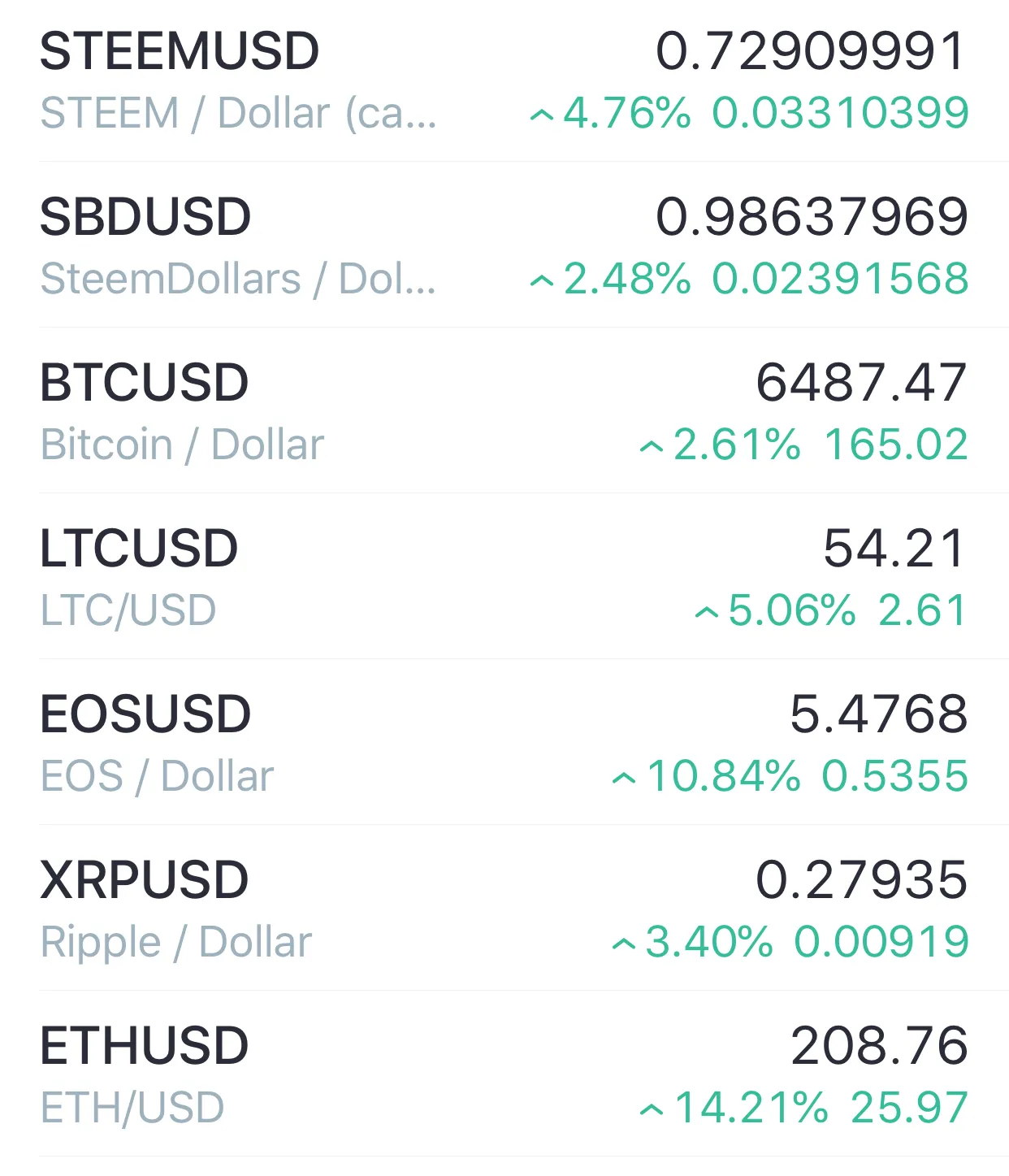The width and height of the screenshot is (1009, 1176).
Task: Select the XRPUSD ticker name
Action: (145, 880)
